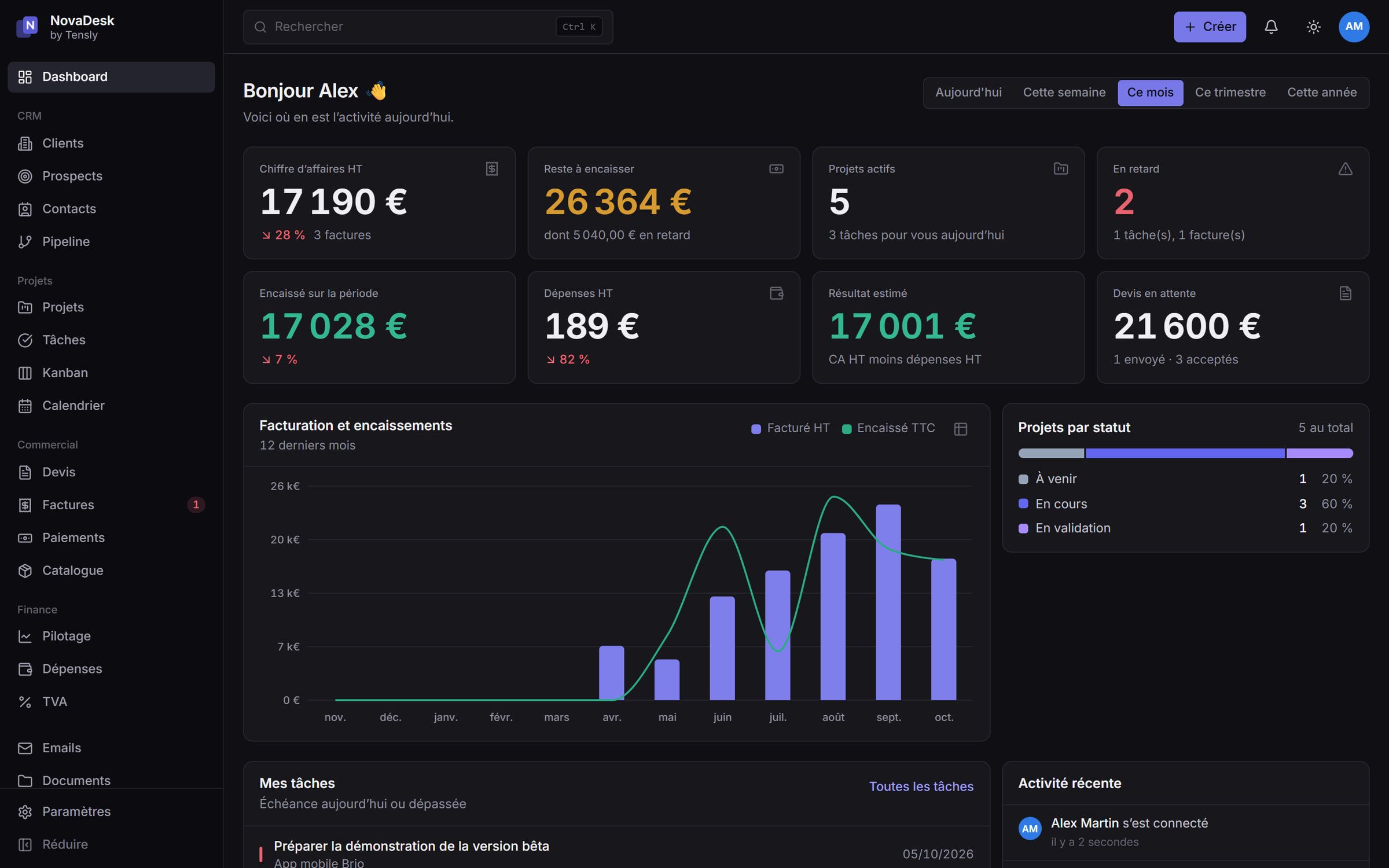Viewport: 1389px width, 868px height.
Task: Focus the Rechercher search field
Action: click(x=428, y=27)
